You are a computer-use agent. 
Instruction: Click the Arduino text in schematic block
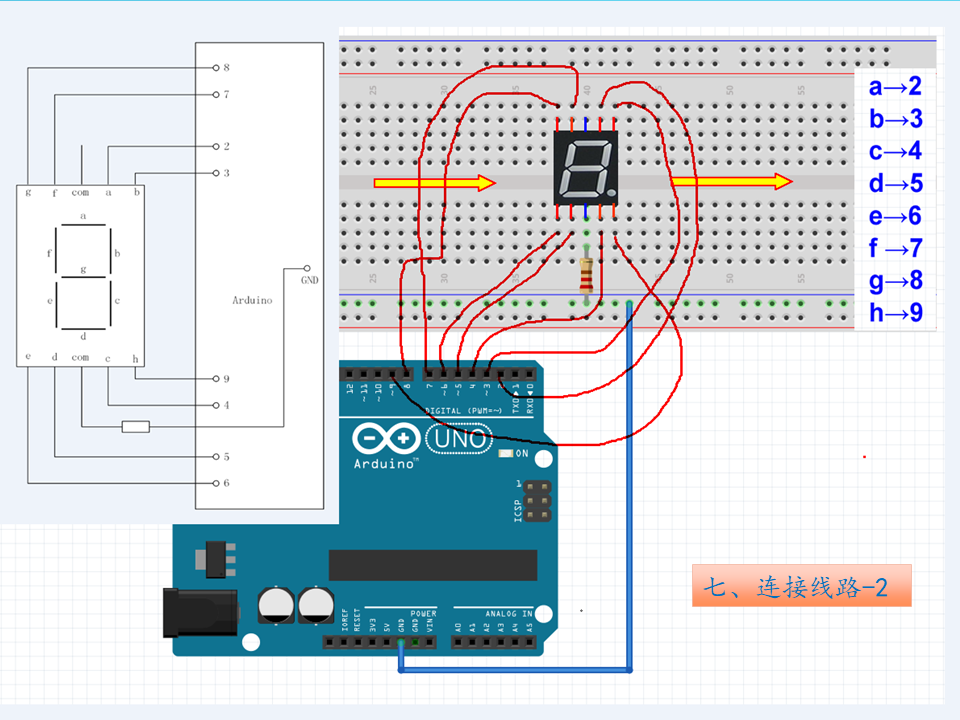click(251, 299)
